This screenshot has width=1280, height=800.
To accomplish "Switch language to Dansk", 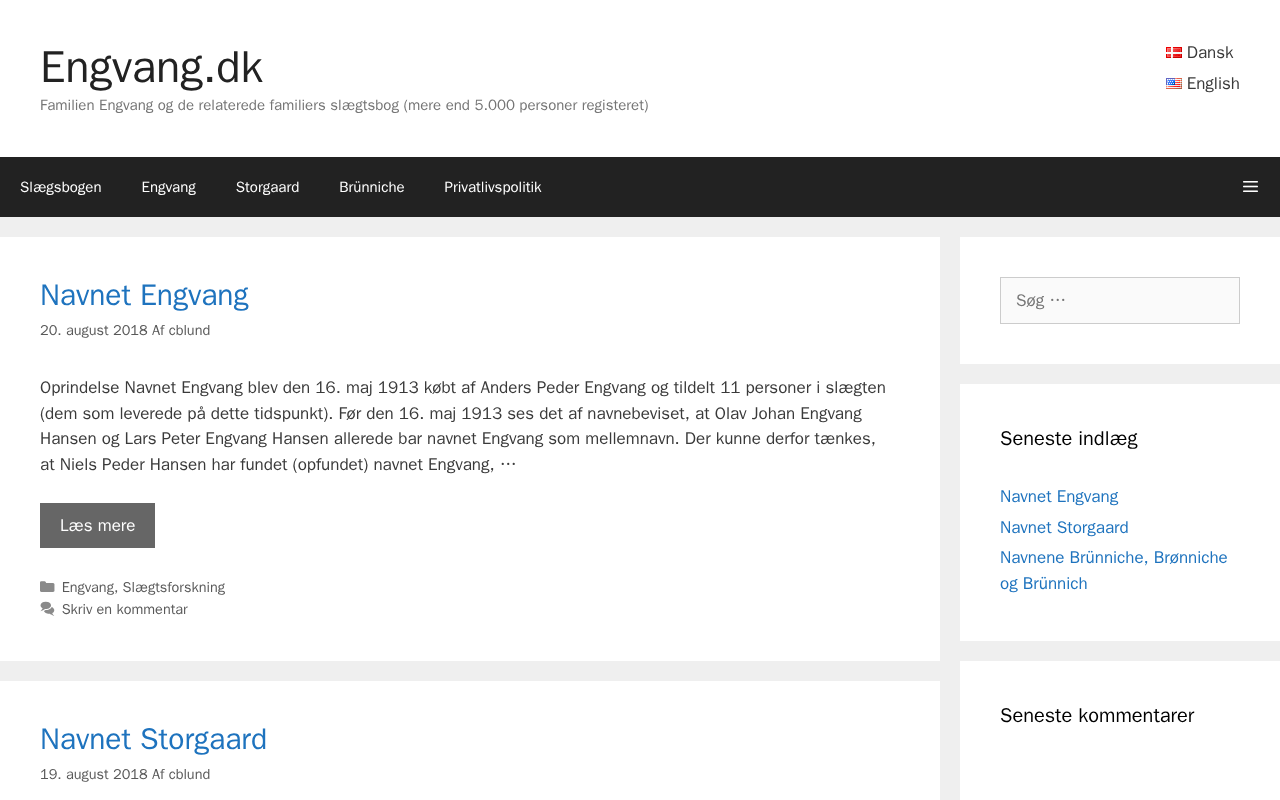I will coord(1209,53).
